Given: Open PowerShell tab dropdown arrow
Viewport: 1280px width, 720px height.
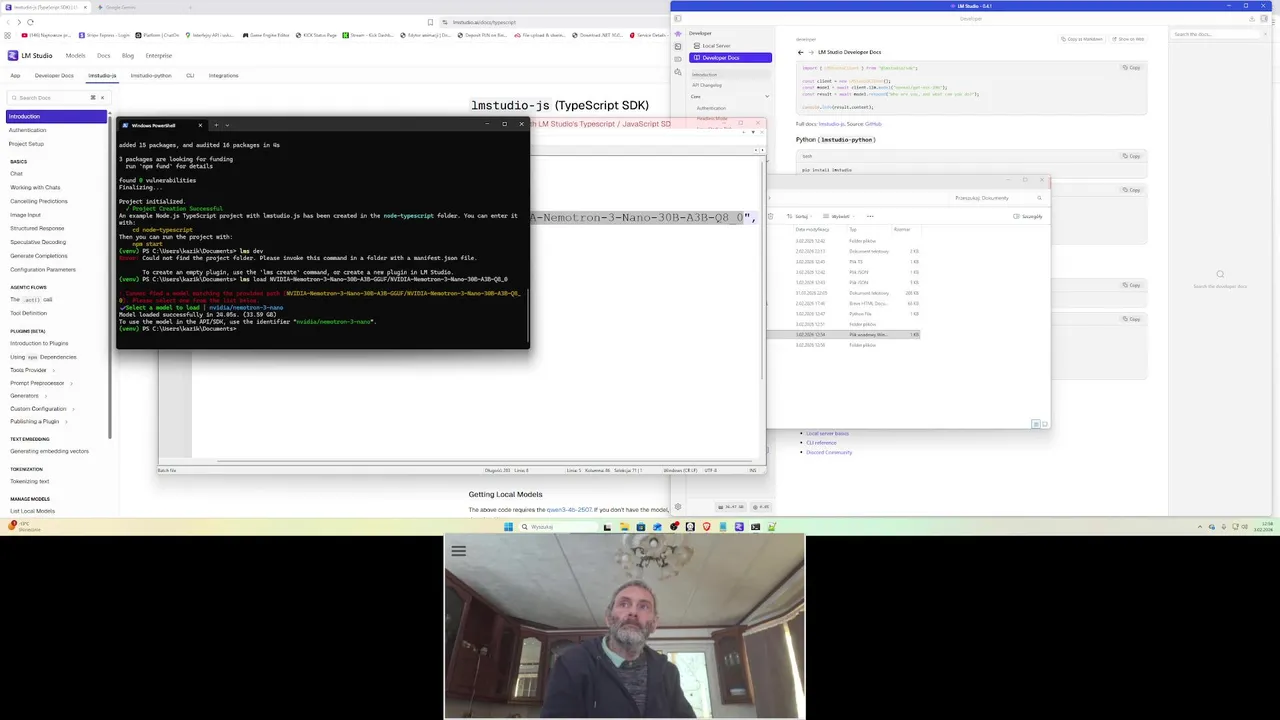Looking at the screenshot, I should coord(227,125).
